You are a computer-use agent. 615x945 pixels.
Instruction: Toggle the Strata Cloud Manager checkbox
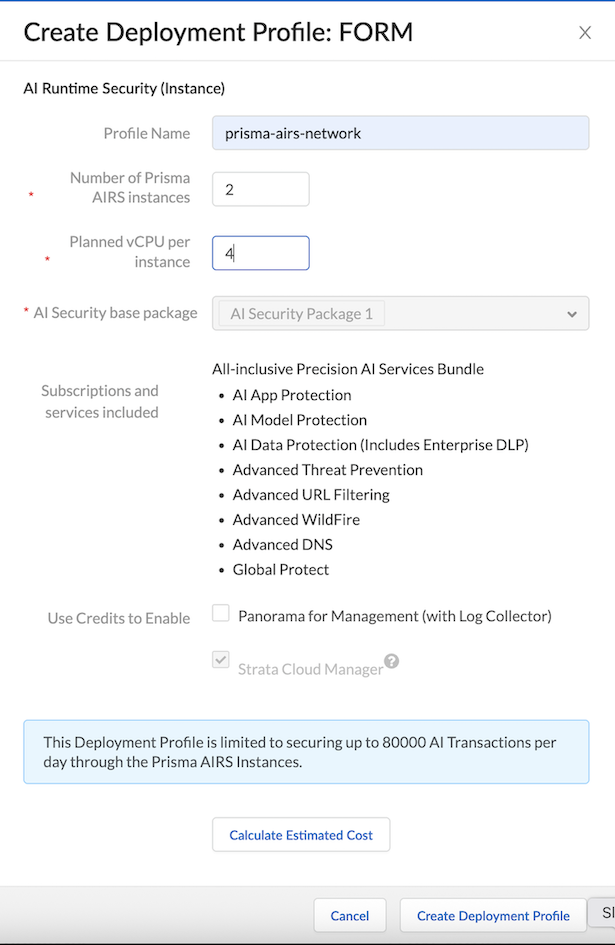(x=221, y=661)
